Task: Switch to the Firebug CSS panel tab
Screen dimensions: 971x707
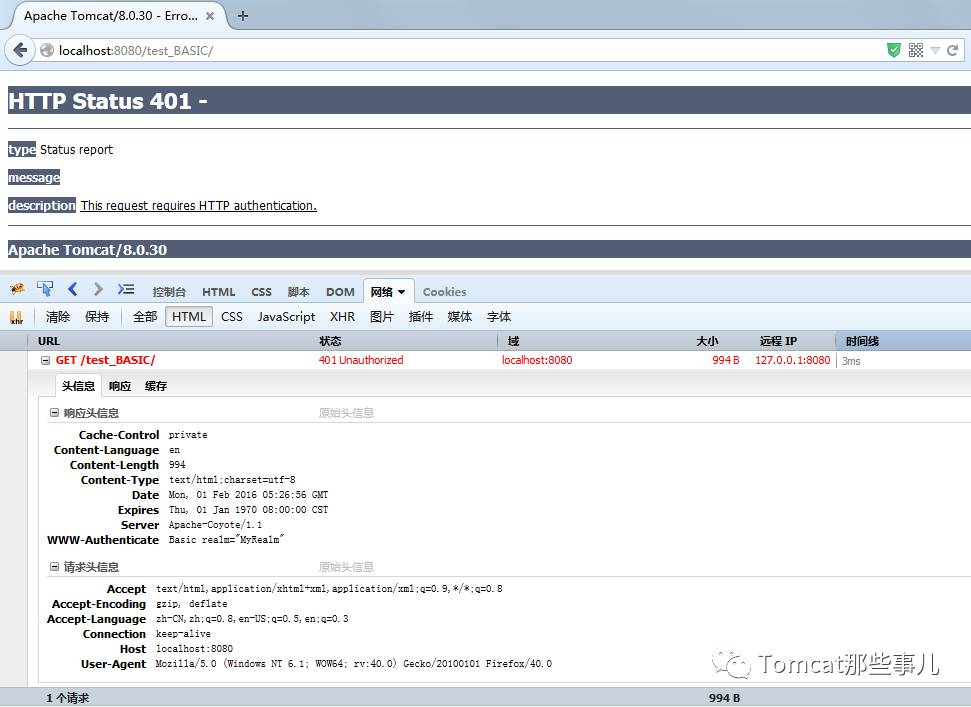Action: [261, 292]
